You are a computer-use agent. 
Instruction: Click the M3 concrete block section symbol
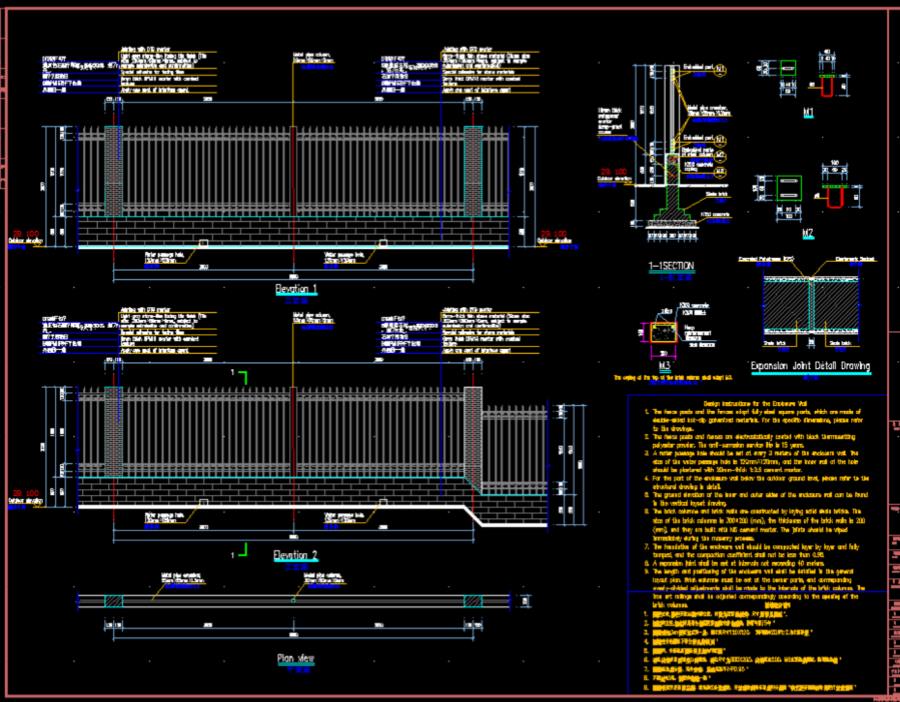662,331
